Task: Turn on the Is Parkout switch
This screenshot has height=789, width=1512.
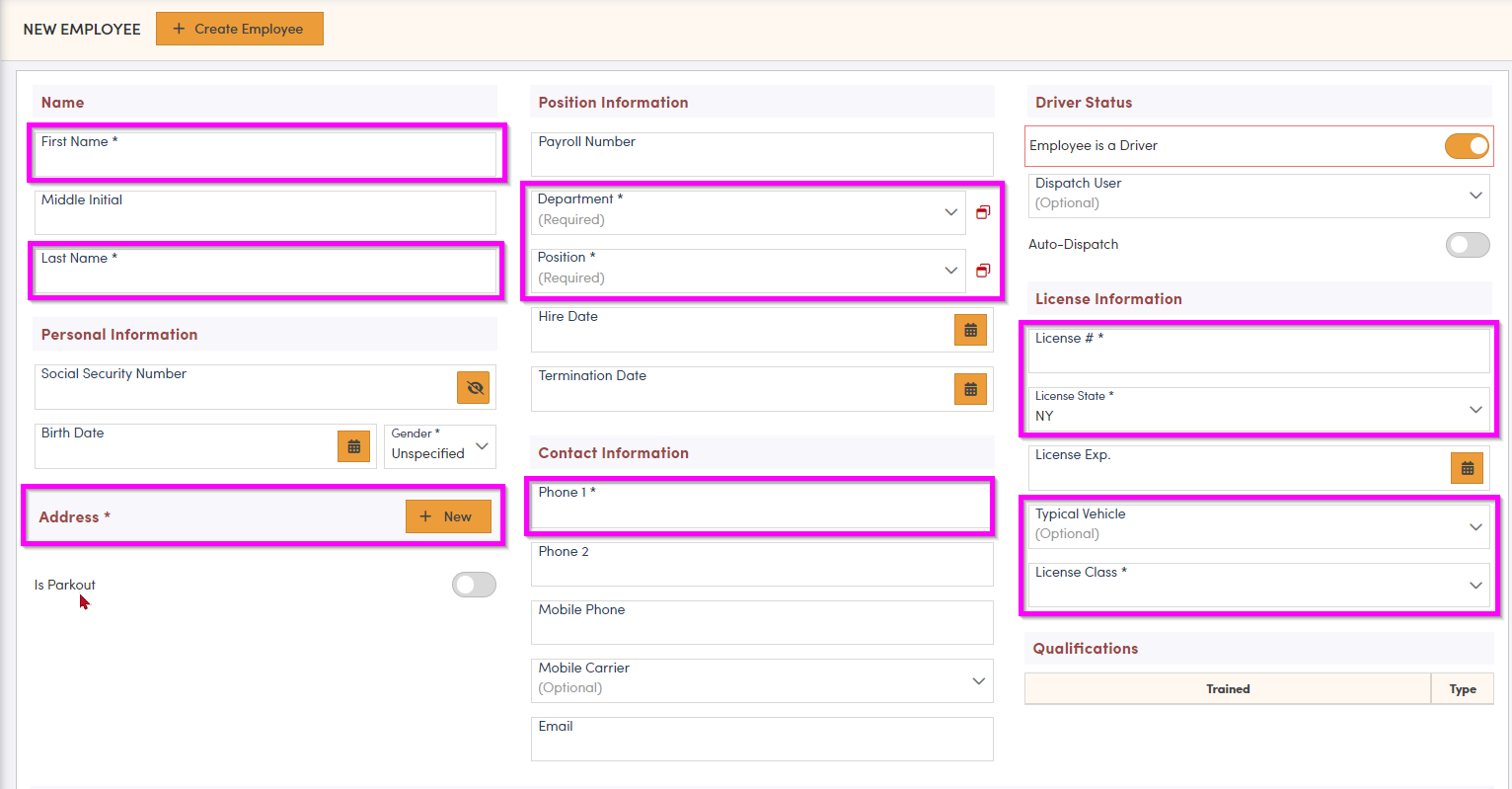Action: 474,585
